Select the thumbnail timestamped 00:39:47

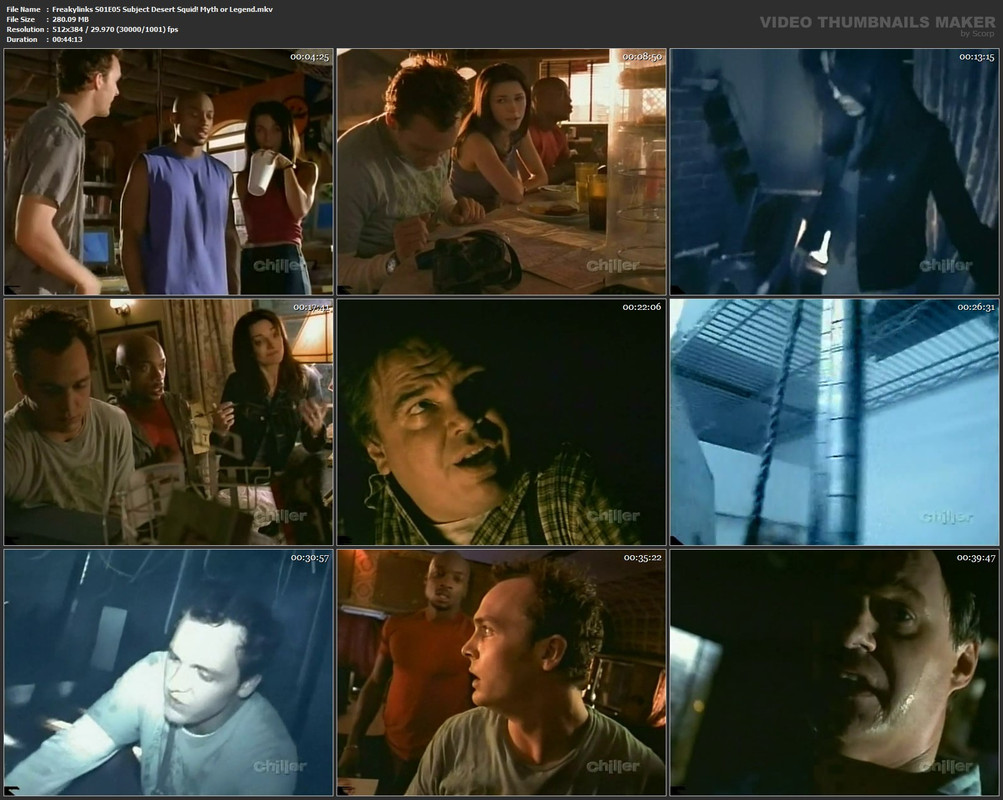(x=834, y=673)
